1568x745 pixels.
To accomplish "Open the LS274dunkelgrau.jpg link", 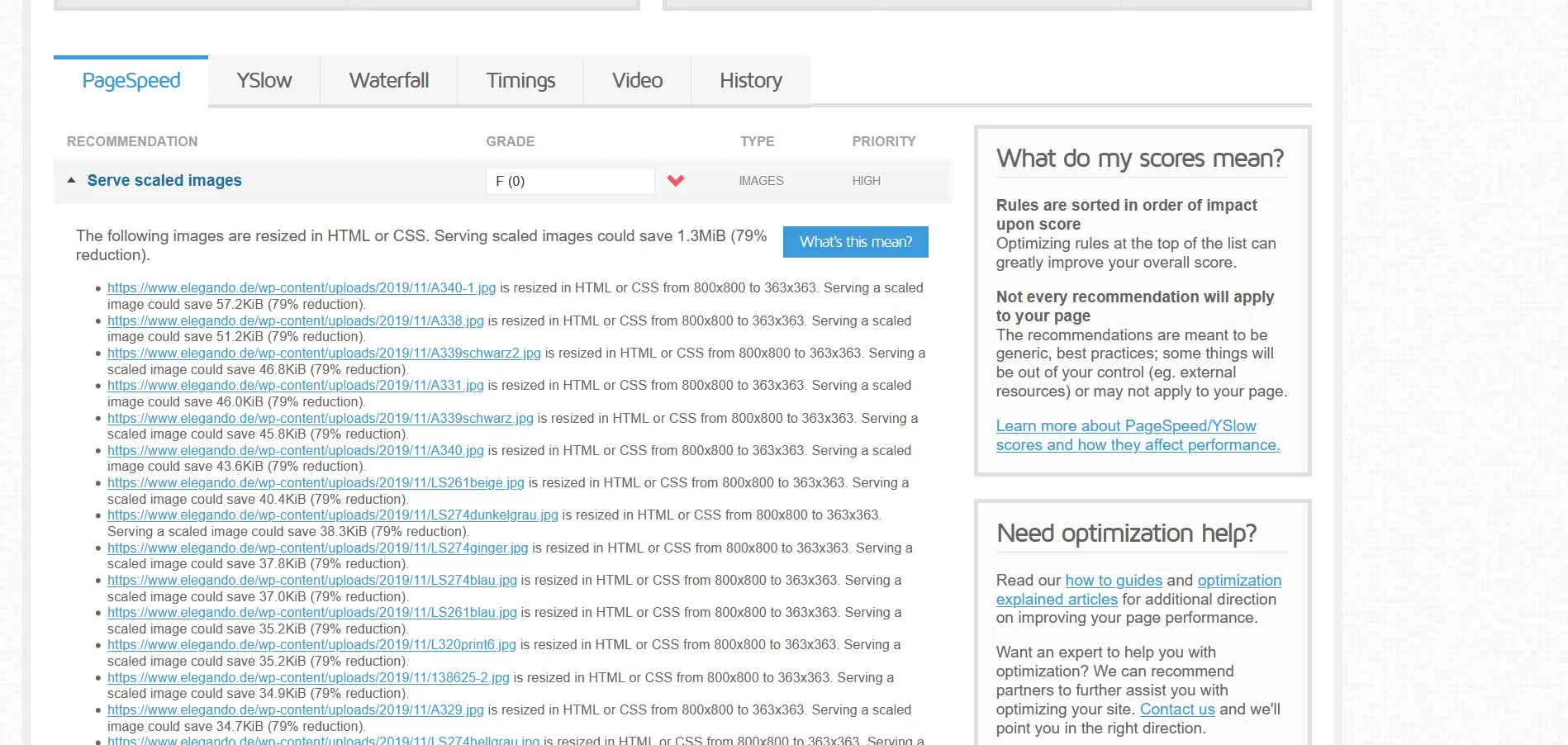I will click(x=333, y=515).
